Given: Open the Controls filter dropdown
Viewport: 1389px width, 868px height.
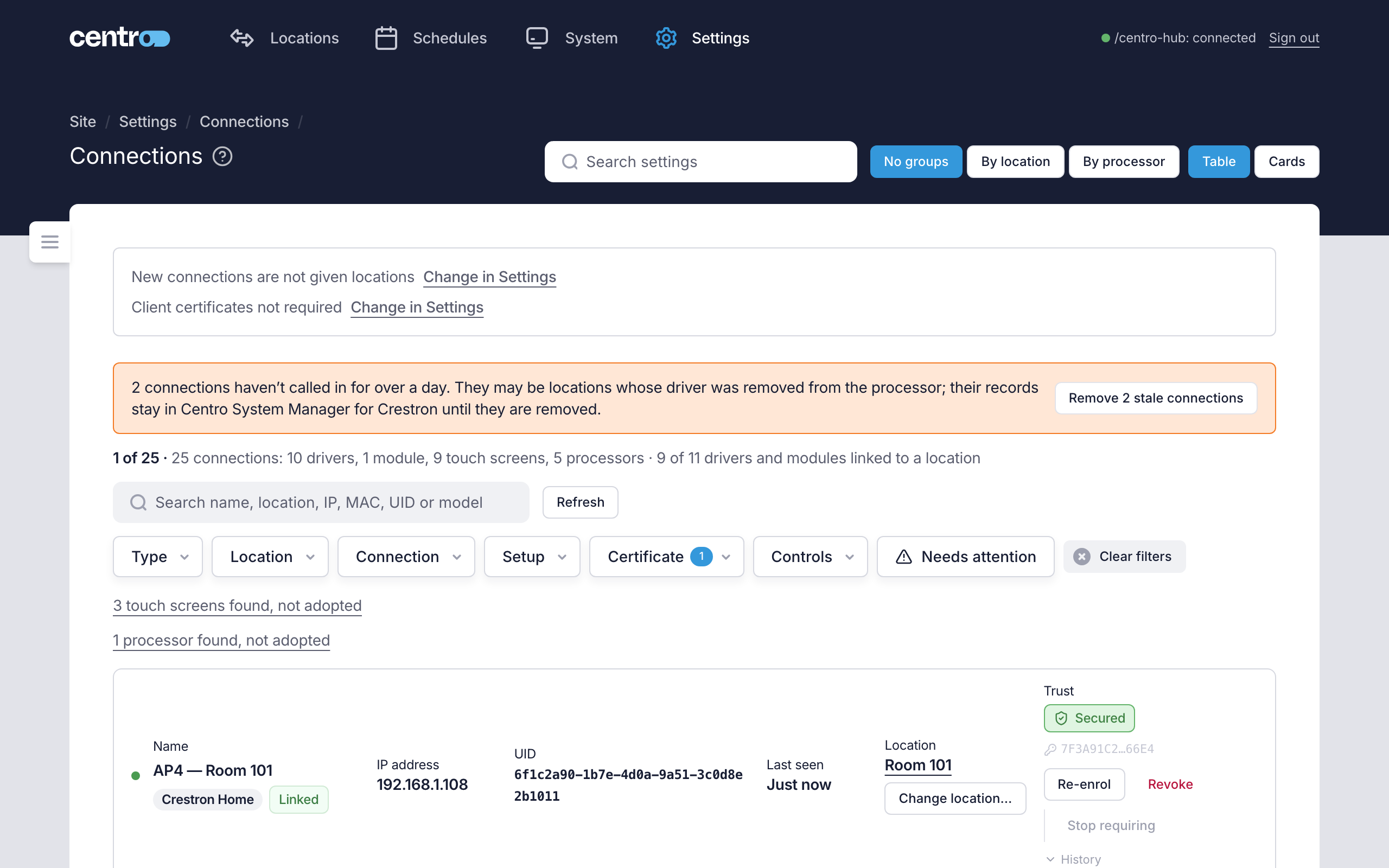Looking at the screenshot, I should pyautogui.click(x=810, y=556).
